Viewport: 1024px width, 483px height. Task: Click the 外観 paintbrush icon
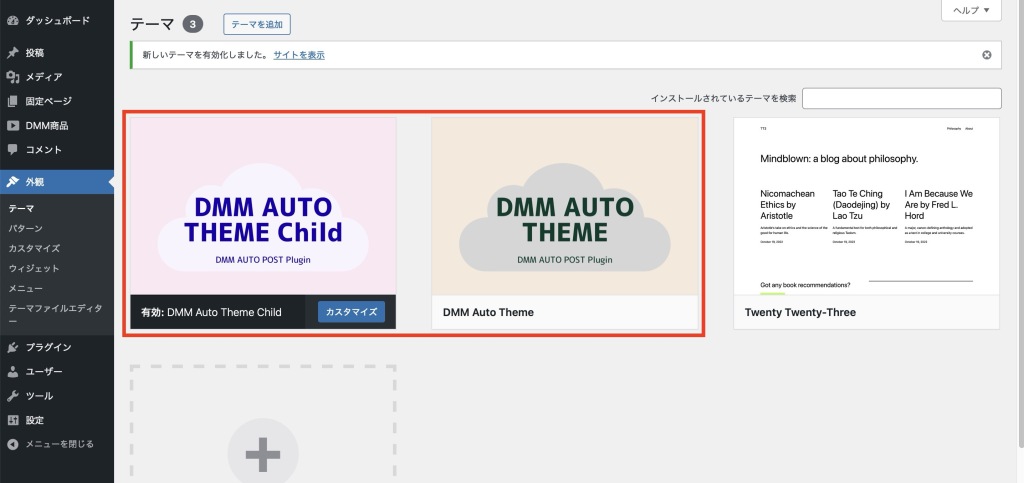pyautogui.click(x=12, y=182)
